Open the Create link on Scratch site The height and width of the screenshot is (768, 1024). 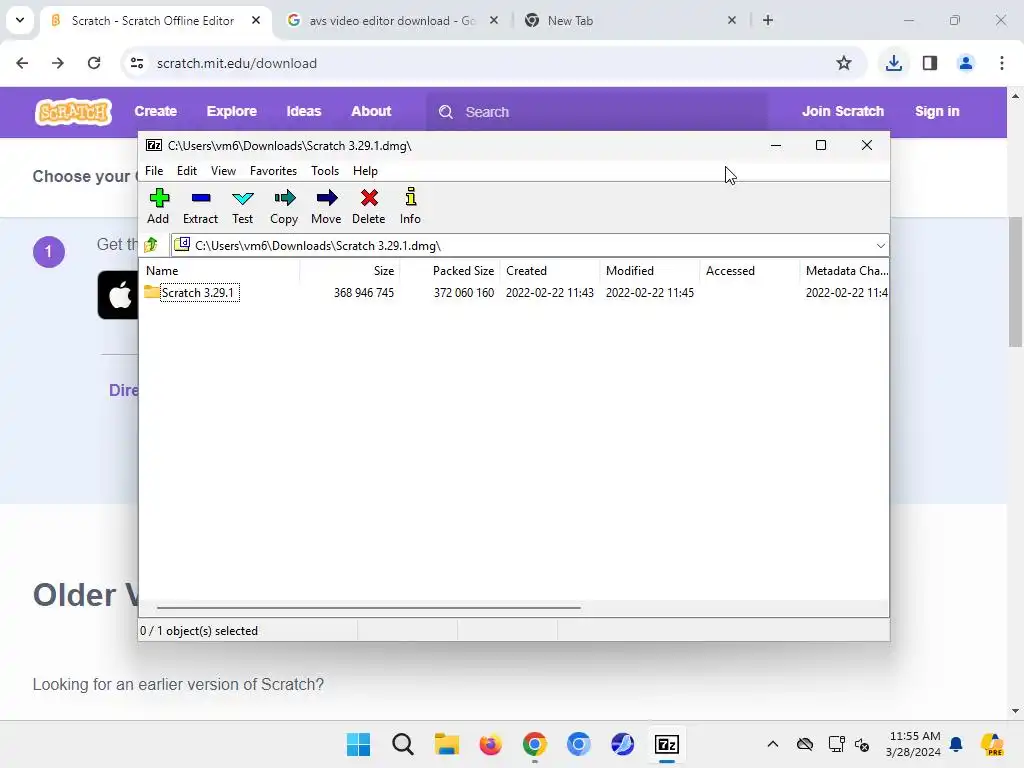[155, 112]
